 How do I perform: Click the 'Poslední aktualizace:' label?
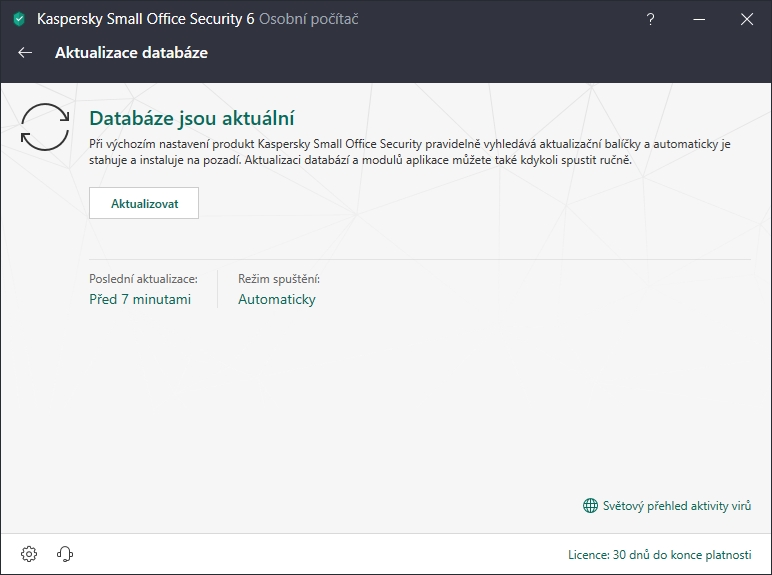click(x=143, y=279)
